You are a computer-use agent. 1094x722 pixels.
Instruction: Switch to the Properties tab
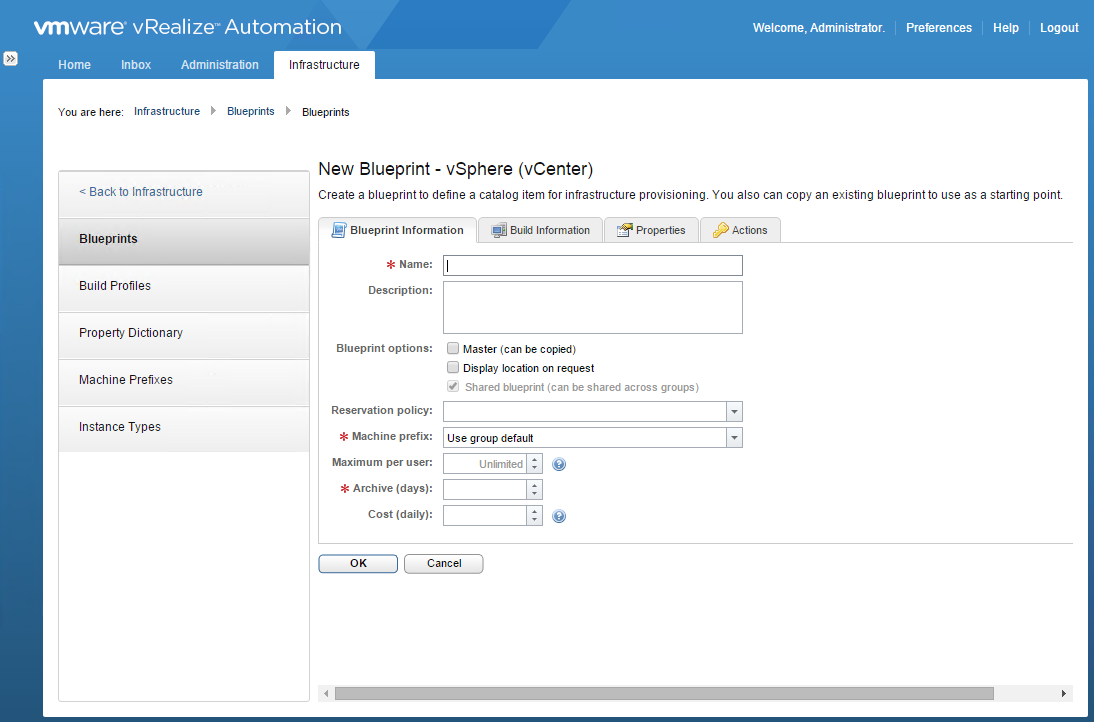click(651, 230)
